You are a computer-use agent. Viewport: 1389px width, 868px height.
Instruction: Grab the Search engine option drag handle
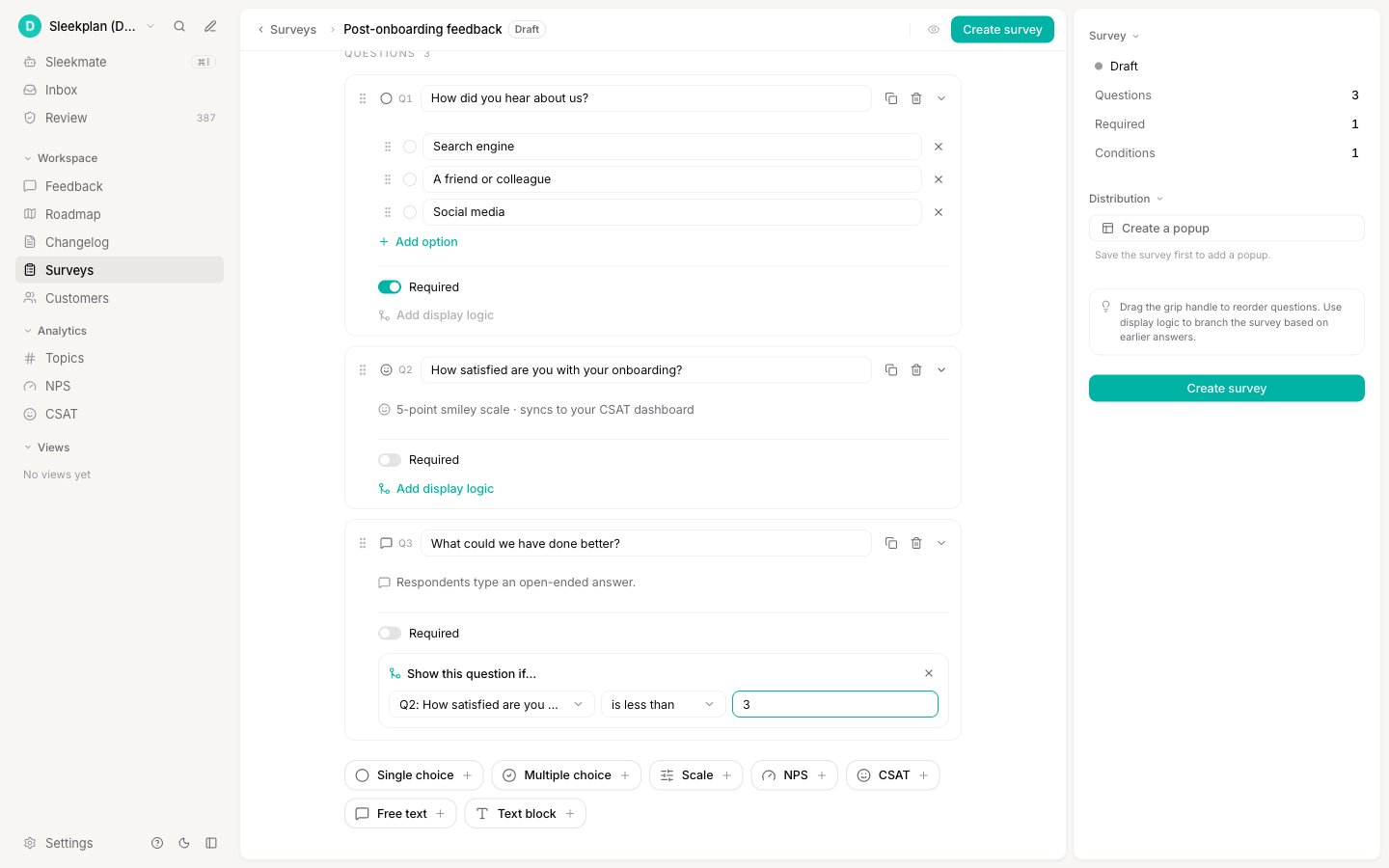388,147
